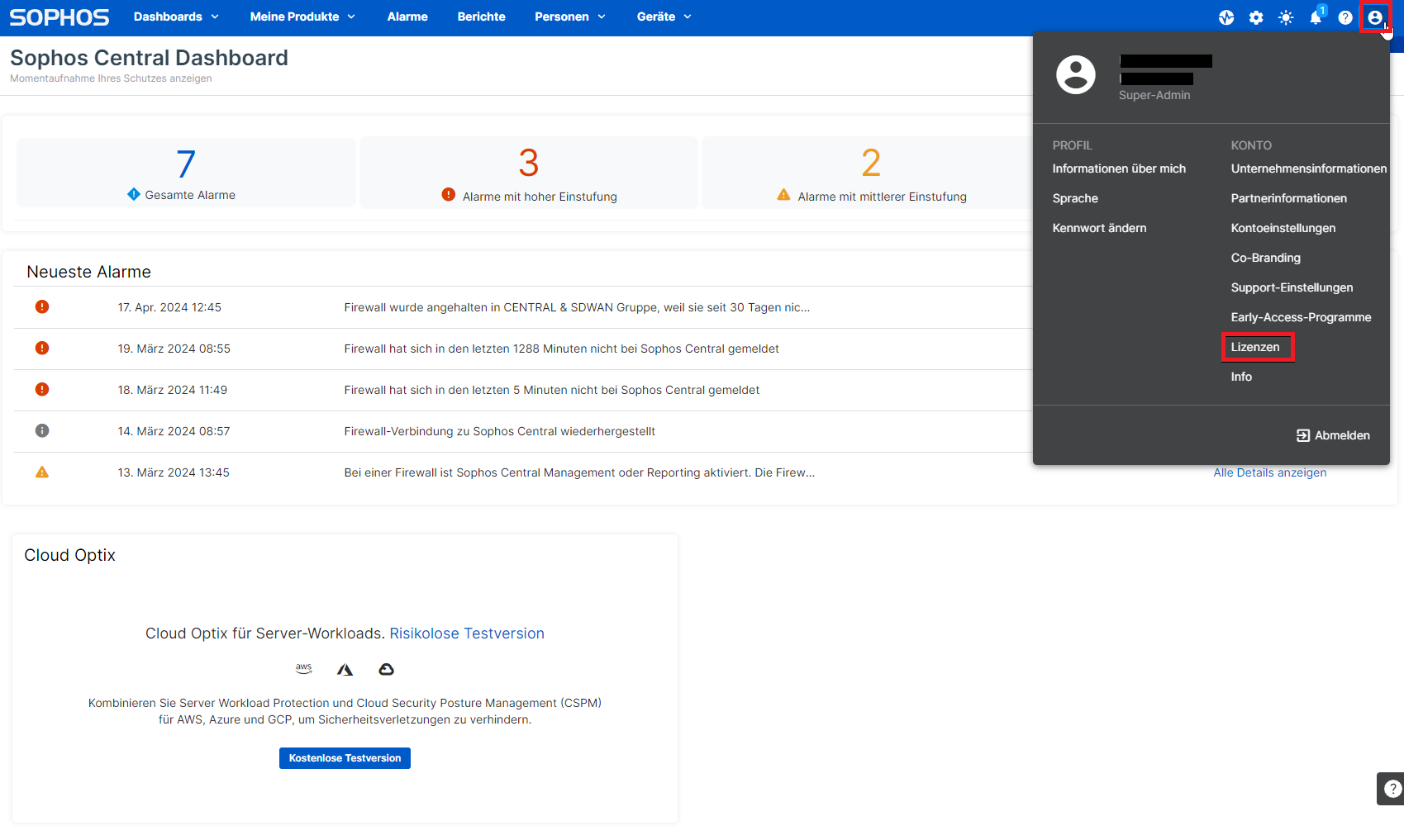This screenshot has height=840, width=1404.
Task: Open Lizenzen under Konto
Action: (x=1255, y=347)
